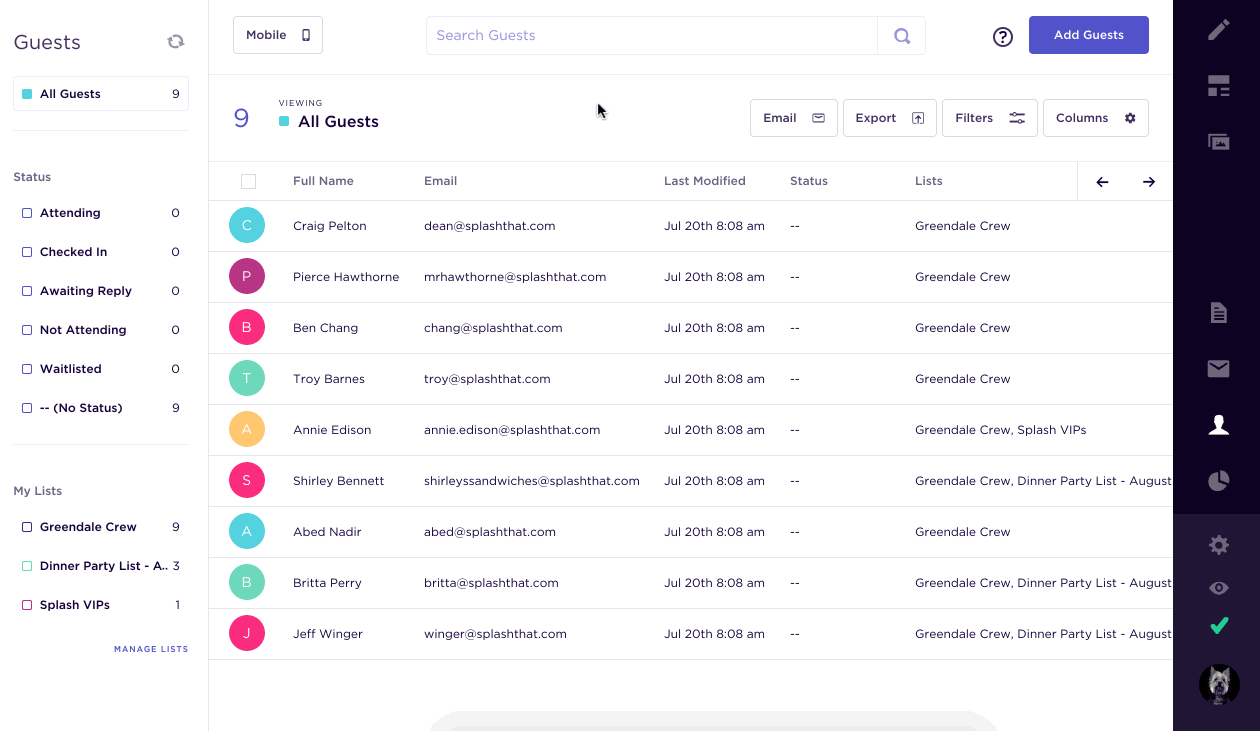Click "Greendale Crew, Splash VIPs" lists cell
Screen dimensions: 1260x731
(x=1000, y=430)
